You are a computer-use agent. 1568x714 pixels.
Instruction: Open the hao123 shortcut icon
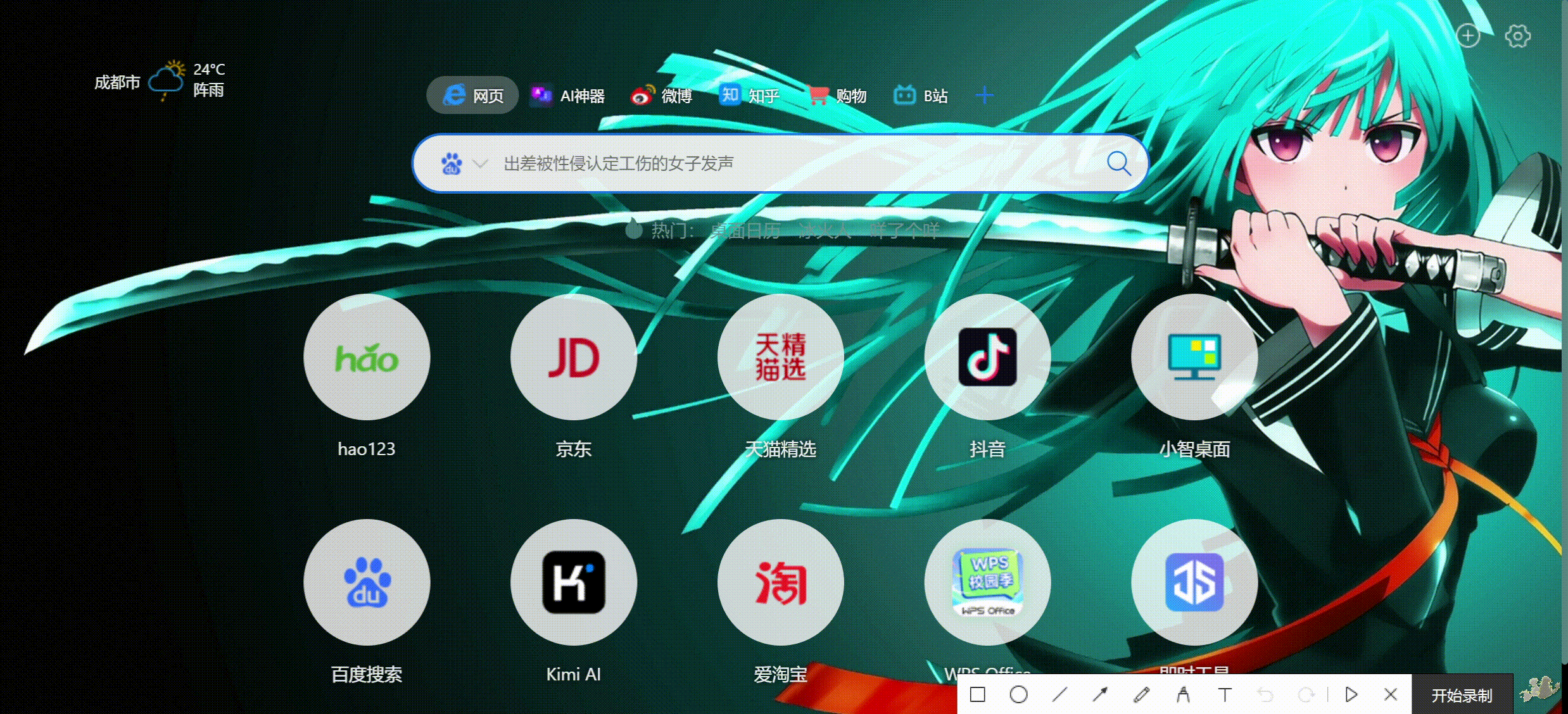point(367,357)
